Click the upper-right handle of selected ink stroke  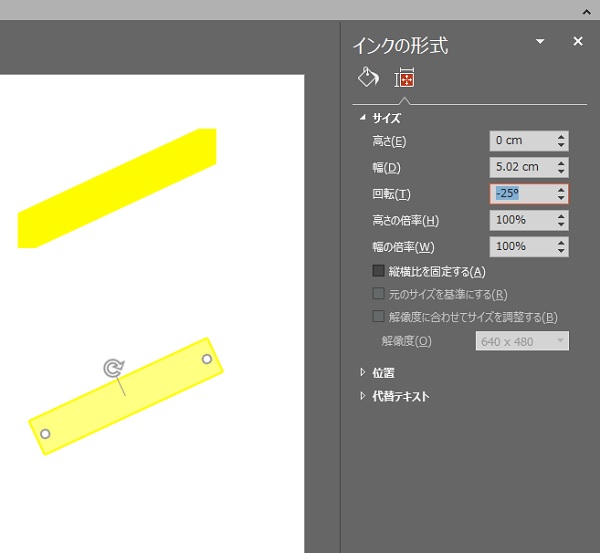click(x=207, y=359)
